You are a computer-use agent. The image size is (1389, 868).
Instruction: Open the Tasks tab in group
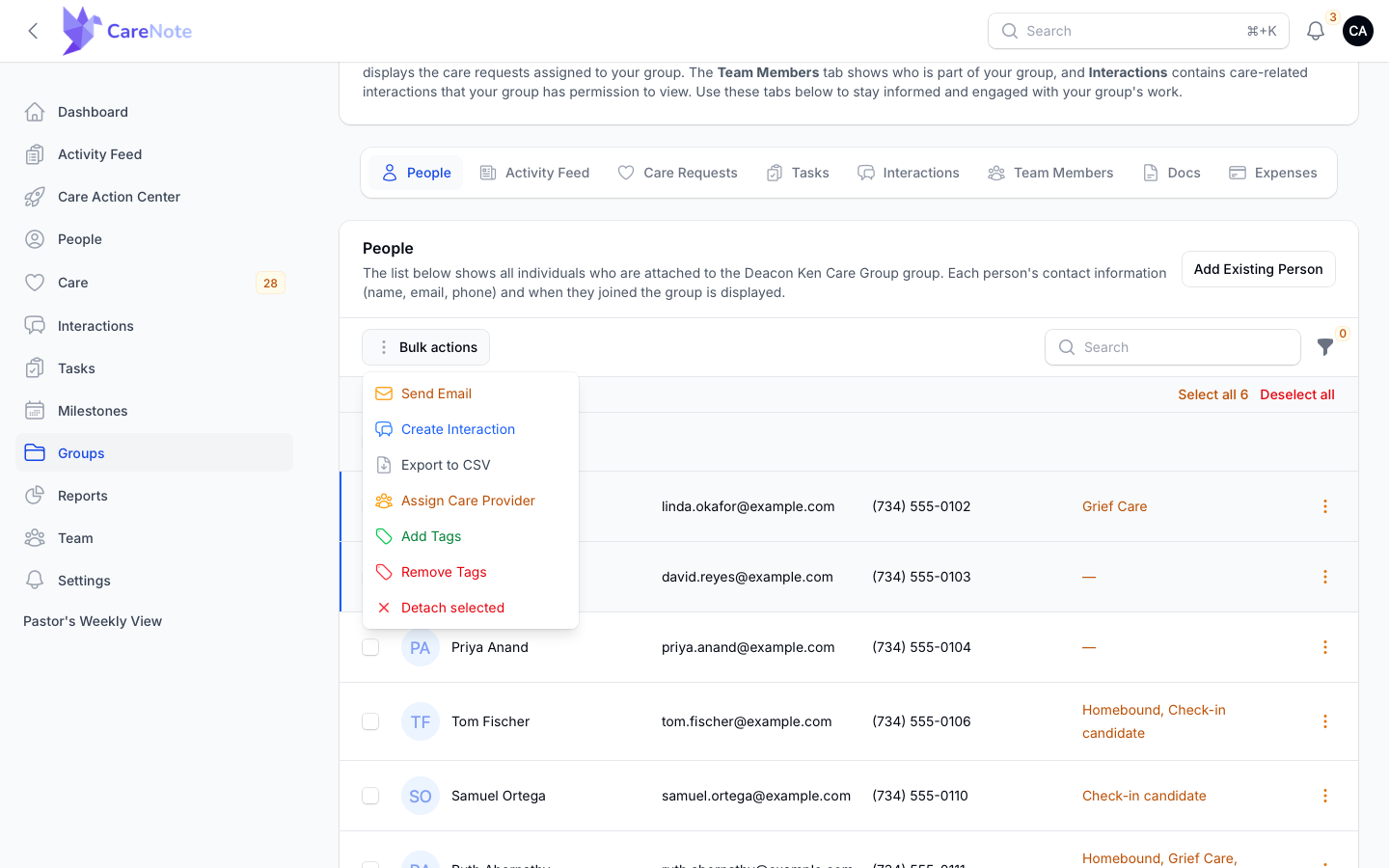click(798, 173)
